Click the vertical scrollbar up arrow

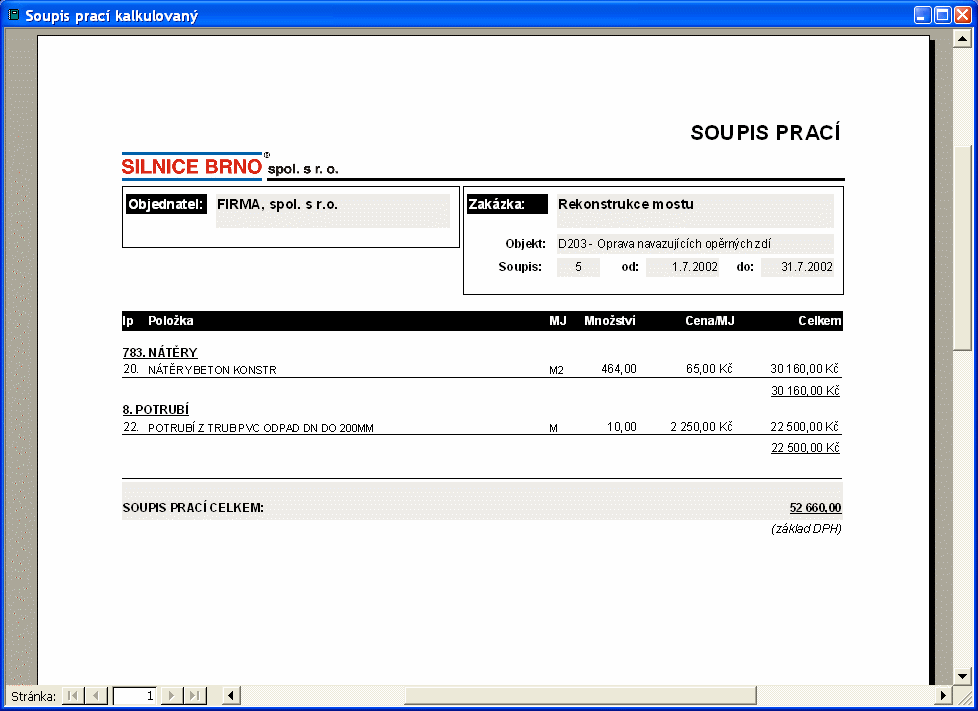[962, 37]
